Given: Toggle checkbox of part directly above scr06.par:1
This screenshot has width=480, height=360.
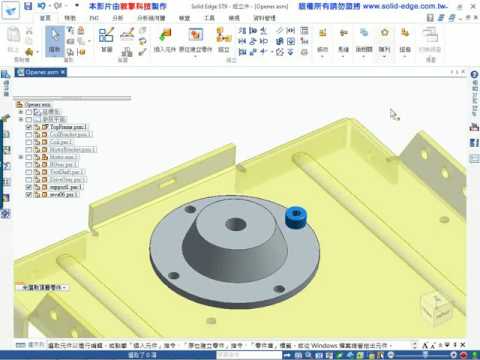Looking at the screenshot, I should 29,187.
